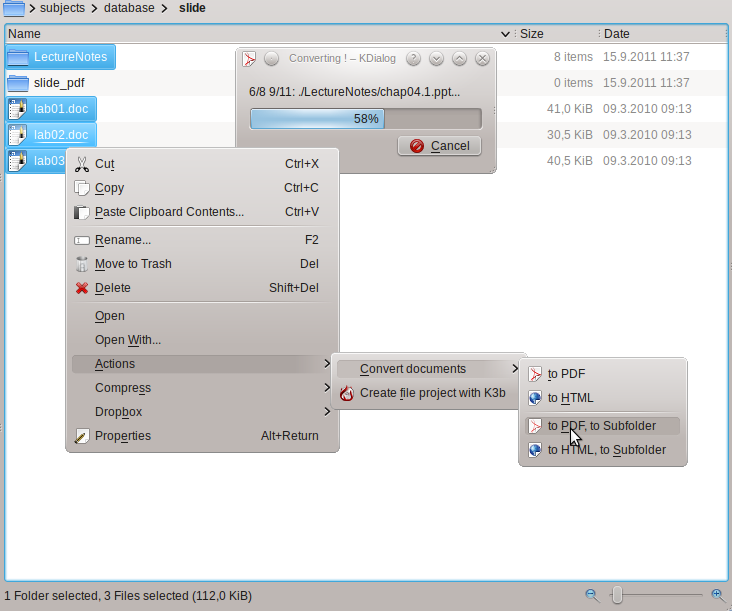Cancel the conversion in KDialog
This screenshot has width=732, height=611.
click(x=439, y=146)
